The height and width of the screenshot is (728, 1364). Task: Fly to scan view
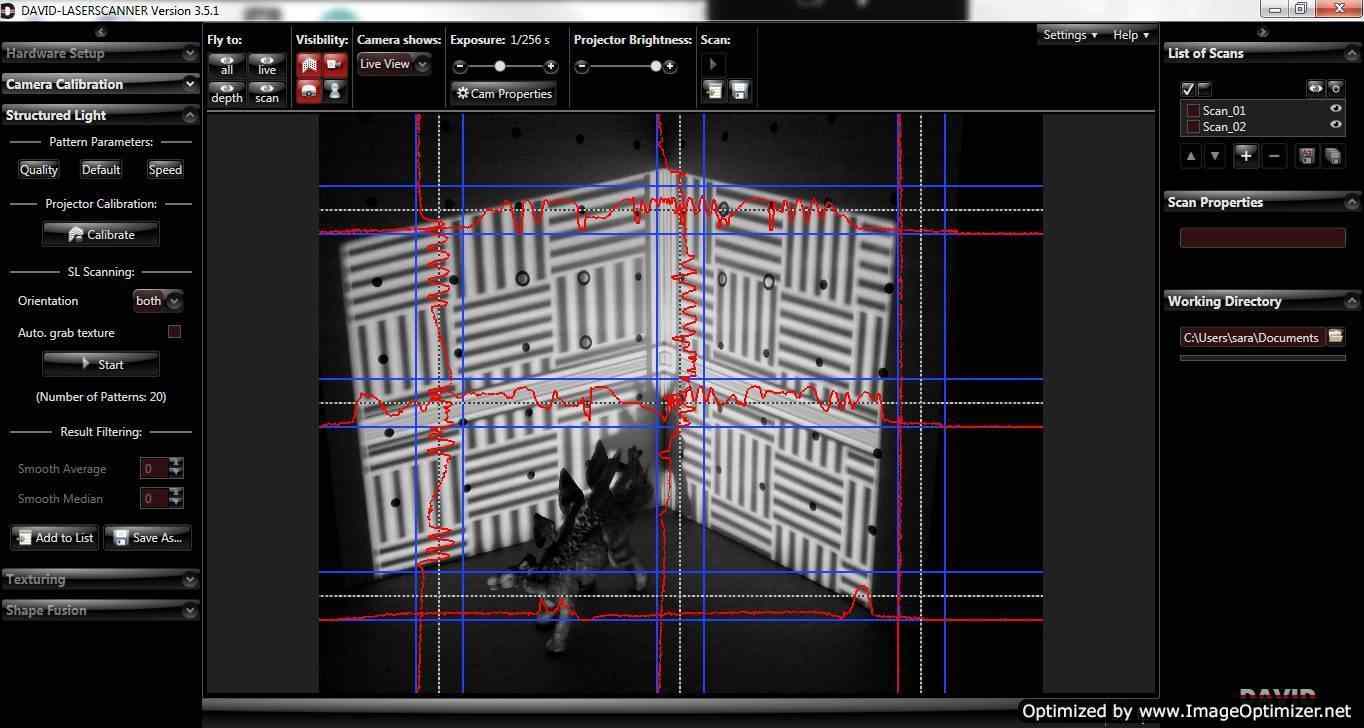click(x=267, y=93)
